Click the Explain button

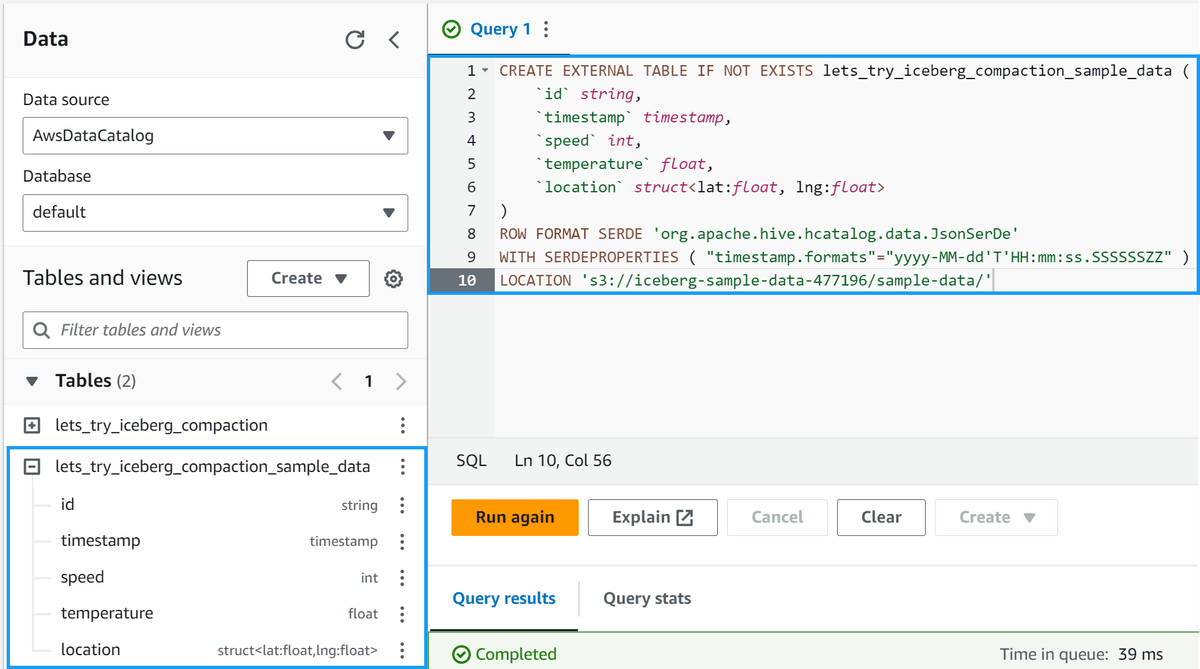[x=652, y=517]
